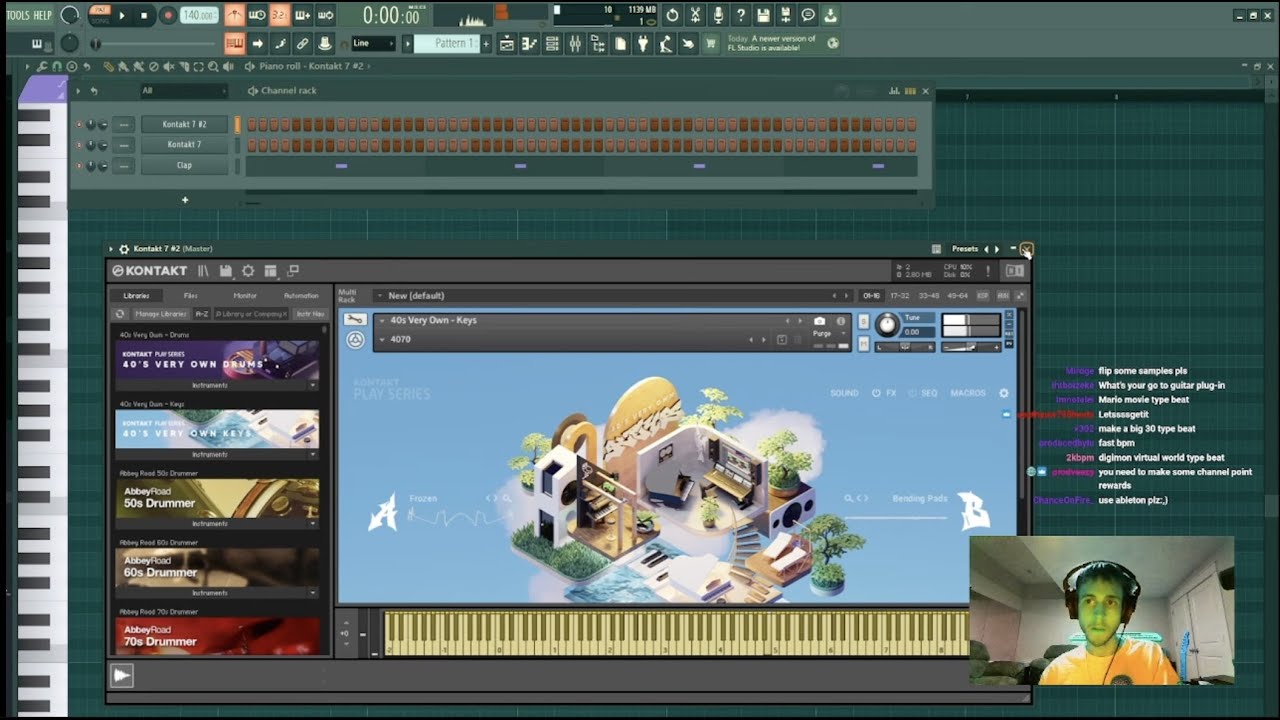Open the plugin picker plug icon
Viewport: 1280px width, 720px height.
click(x=642, y=44)
